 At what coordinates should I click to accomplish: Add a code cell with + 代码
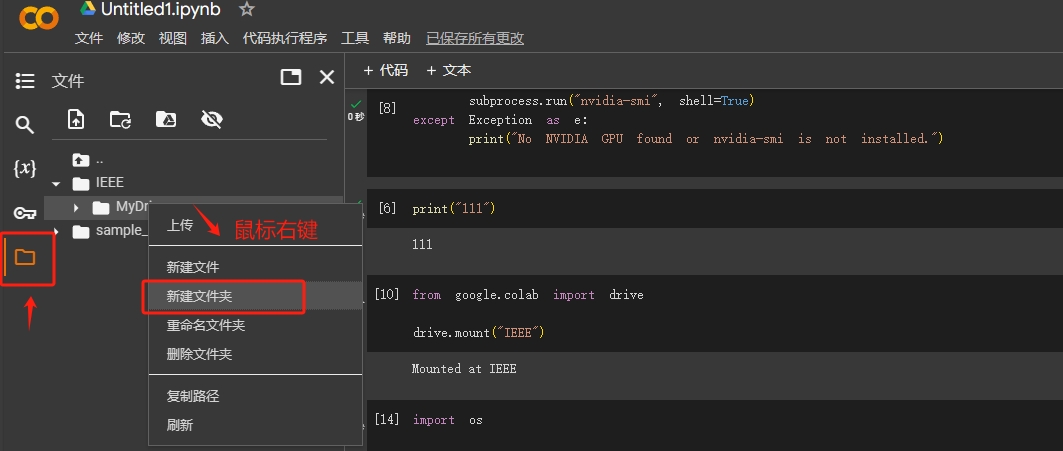pos(385,71)
